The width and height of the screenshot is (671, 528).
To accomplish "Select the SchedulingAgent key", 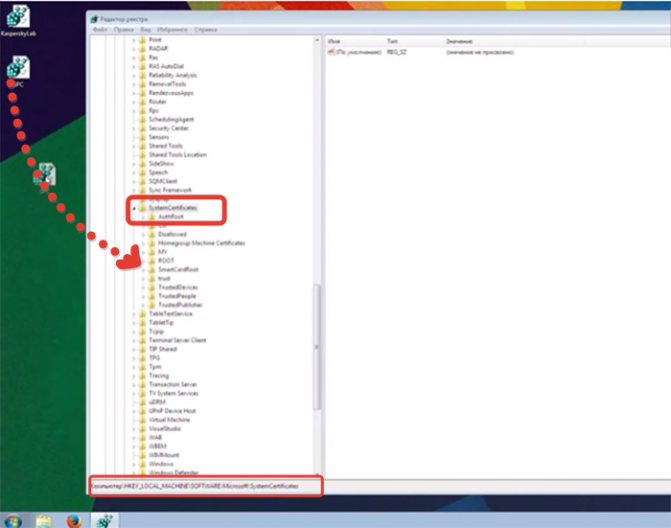I will click(171, 119).
